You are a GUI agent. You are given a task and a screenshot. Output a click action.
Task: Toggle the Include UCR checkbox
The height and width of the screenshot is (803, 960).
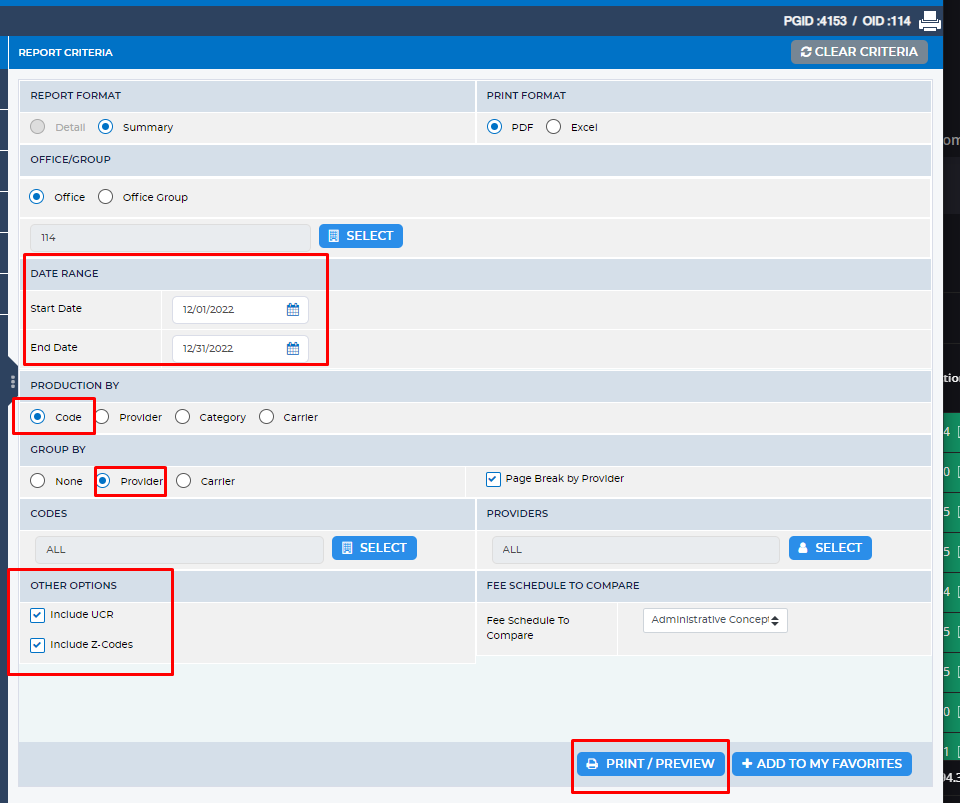pyautogui.click(x=38, y=615)
